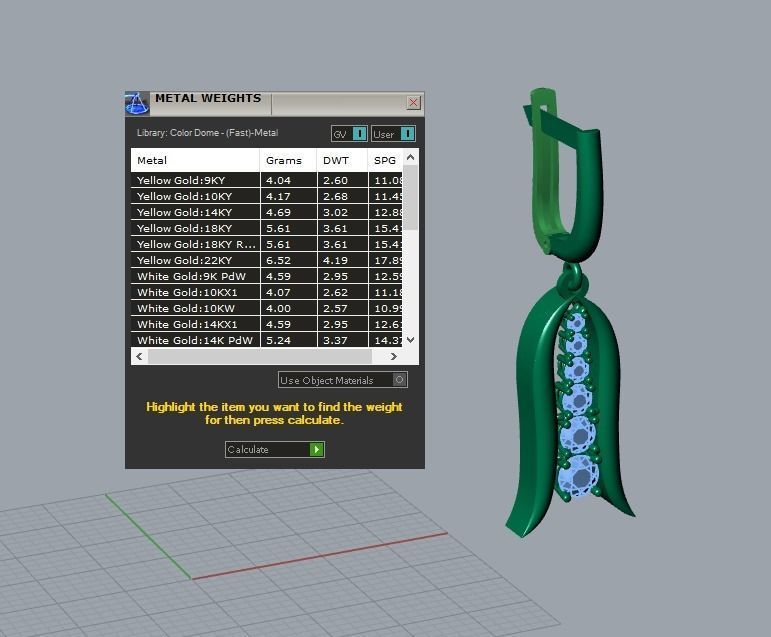Toggle the User library switch
The width and height of the screenshot is (771, 637).
click(x=393, y=134)
